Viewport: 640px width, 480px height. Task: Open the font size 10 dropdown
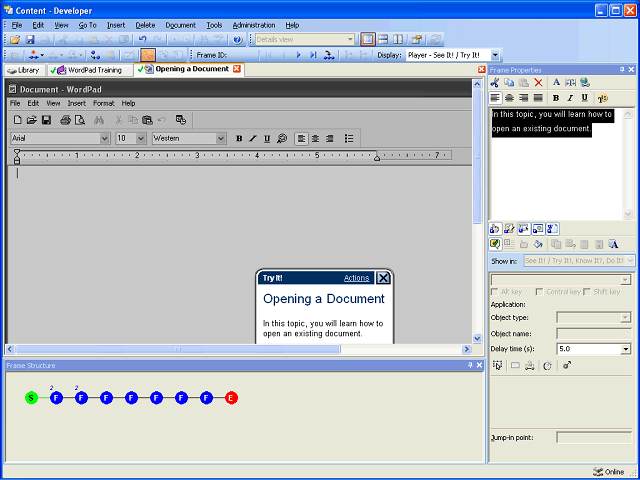141,138
